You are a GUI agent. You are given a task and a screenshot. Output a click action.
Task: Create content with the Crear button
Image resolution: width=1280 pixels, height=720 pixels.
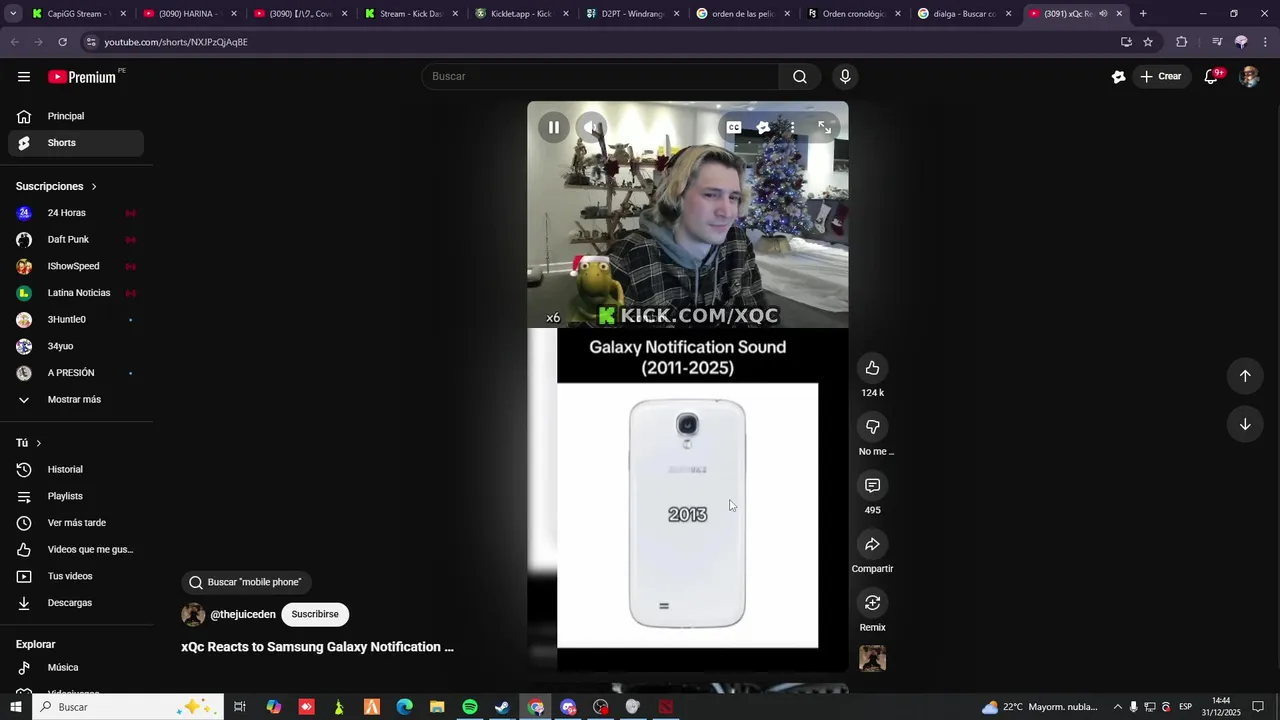pos(1160,77)
